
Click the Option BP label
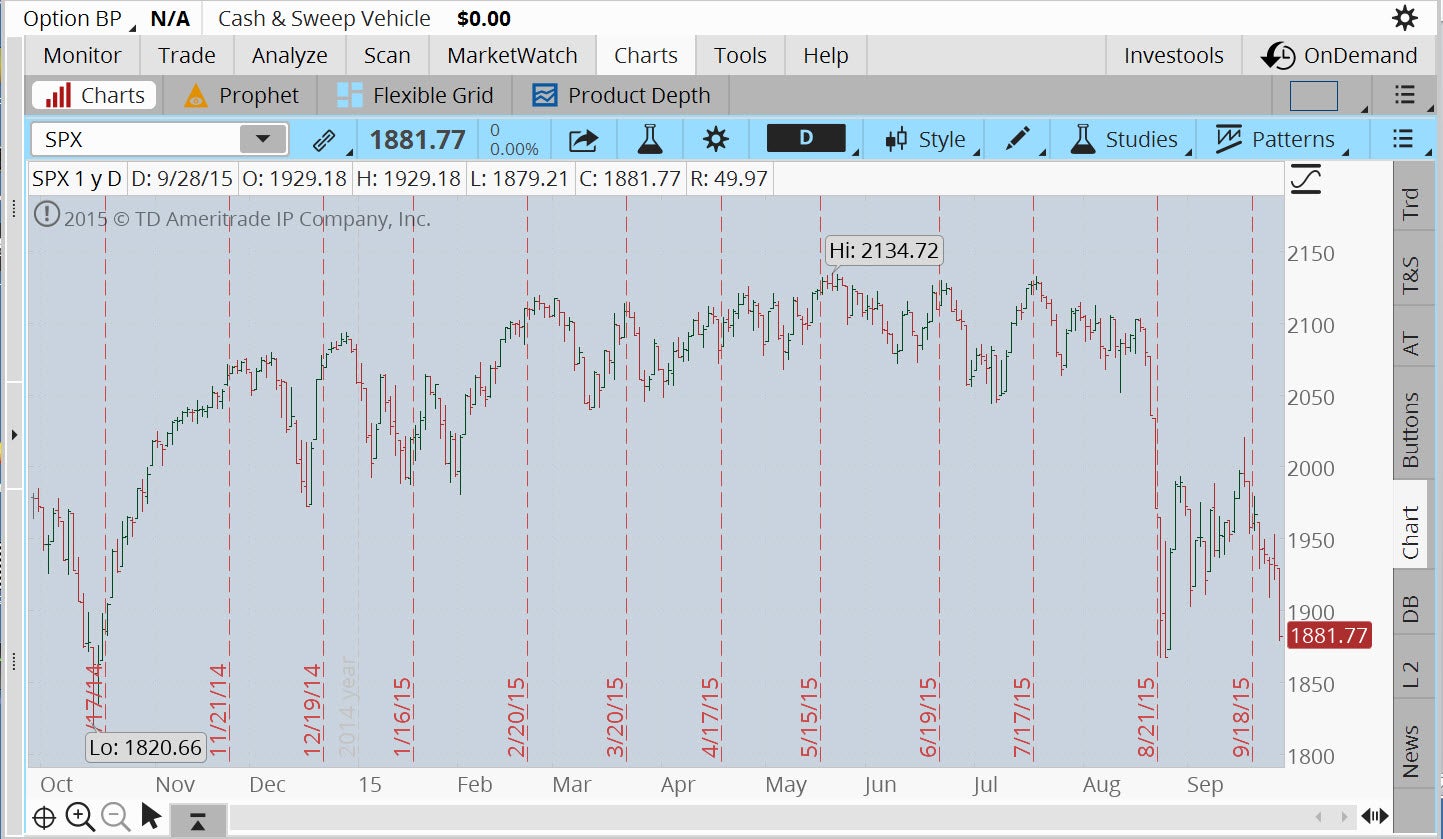tap(72, 18)
